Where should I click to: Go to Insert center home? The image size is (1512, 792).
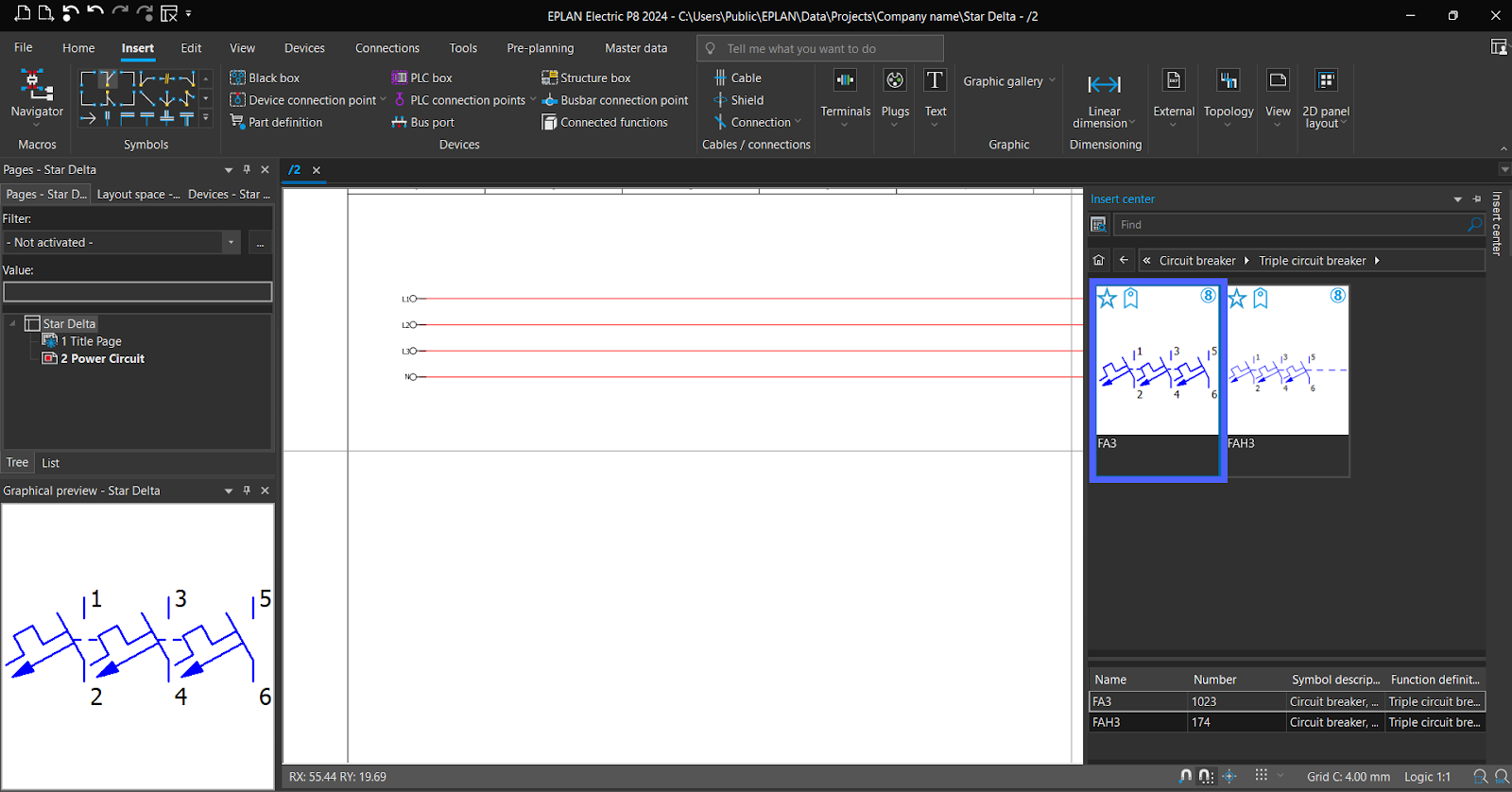tap(1098, 261)
